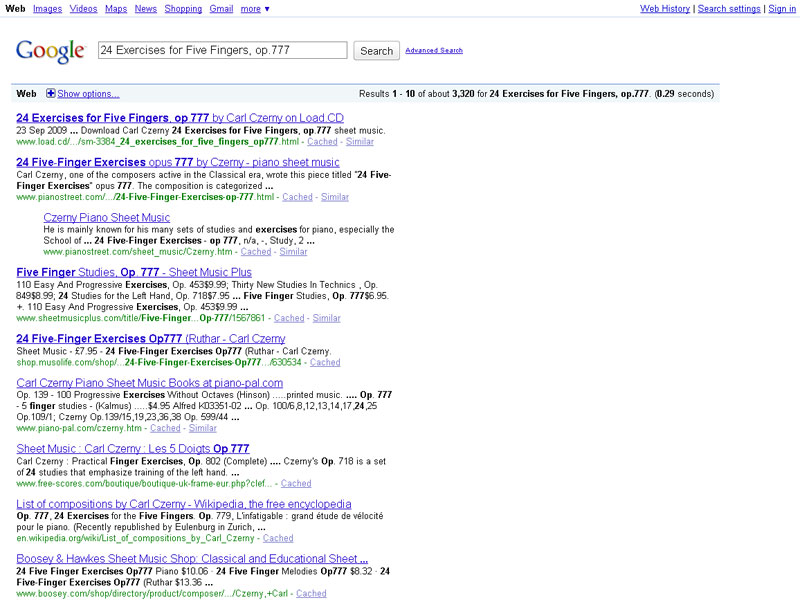Viewport: 800px width, 600px height.
Task: Focus the search query input field
Action: (223, 50)
